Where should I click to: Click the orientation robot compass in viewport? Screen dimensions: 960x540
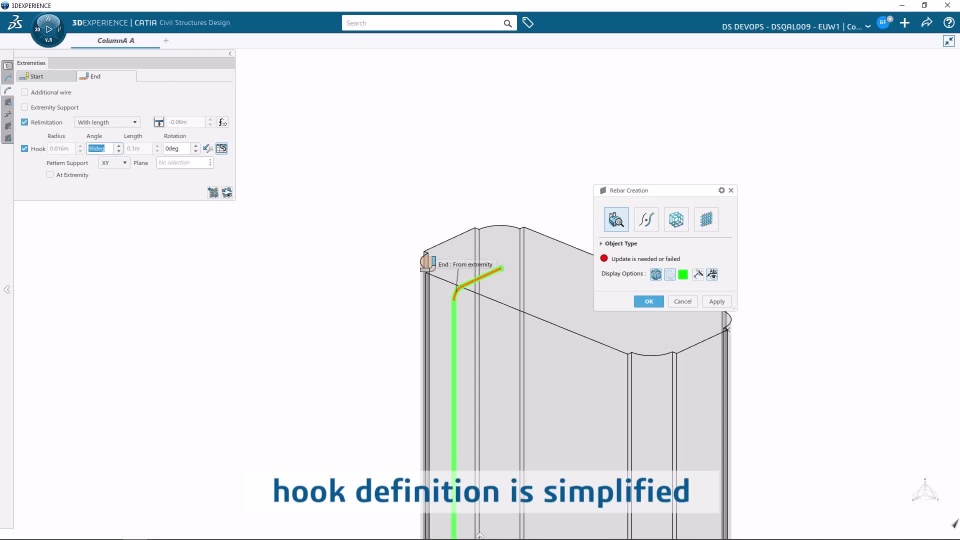(x=925, y=490)
